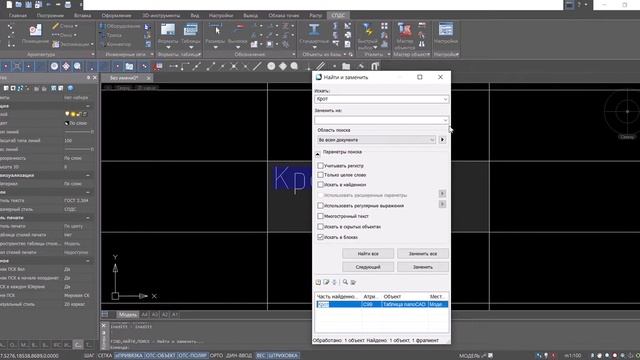Viewport: 640px width, 360px height.
Task: Click the Оборудование tool
Action: pos(120,26)
